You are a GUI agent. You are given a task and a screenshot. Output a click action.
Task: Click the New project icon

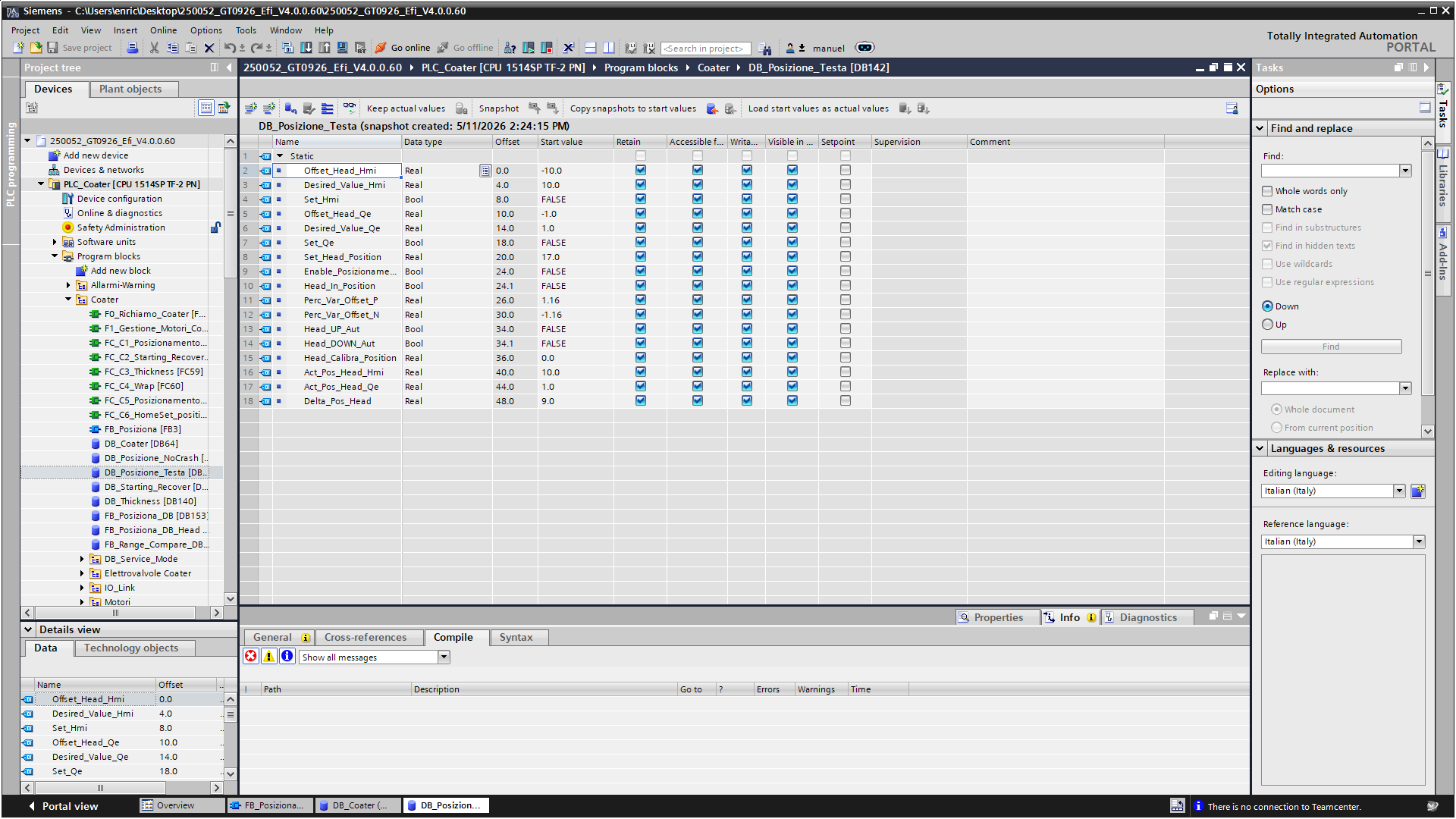[19, 48]
